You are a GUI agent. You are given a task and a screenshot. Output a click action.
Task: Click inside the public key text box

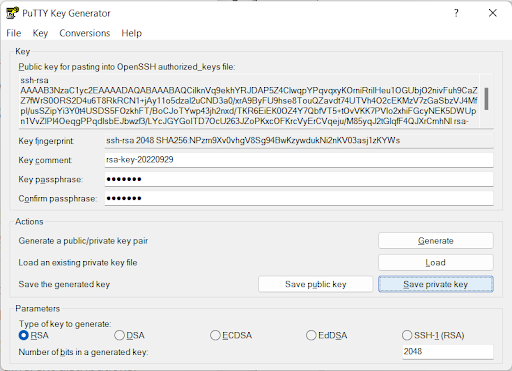[249, 101]
